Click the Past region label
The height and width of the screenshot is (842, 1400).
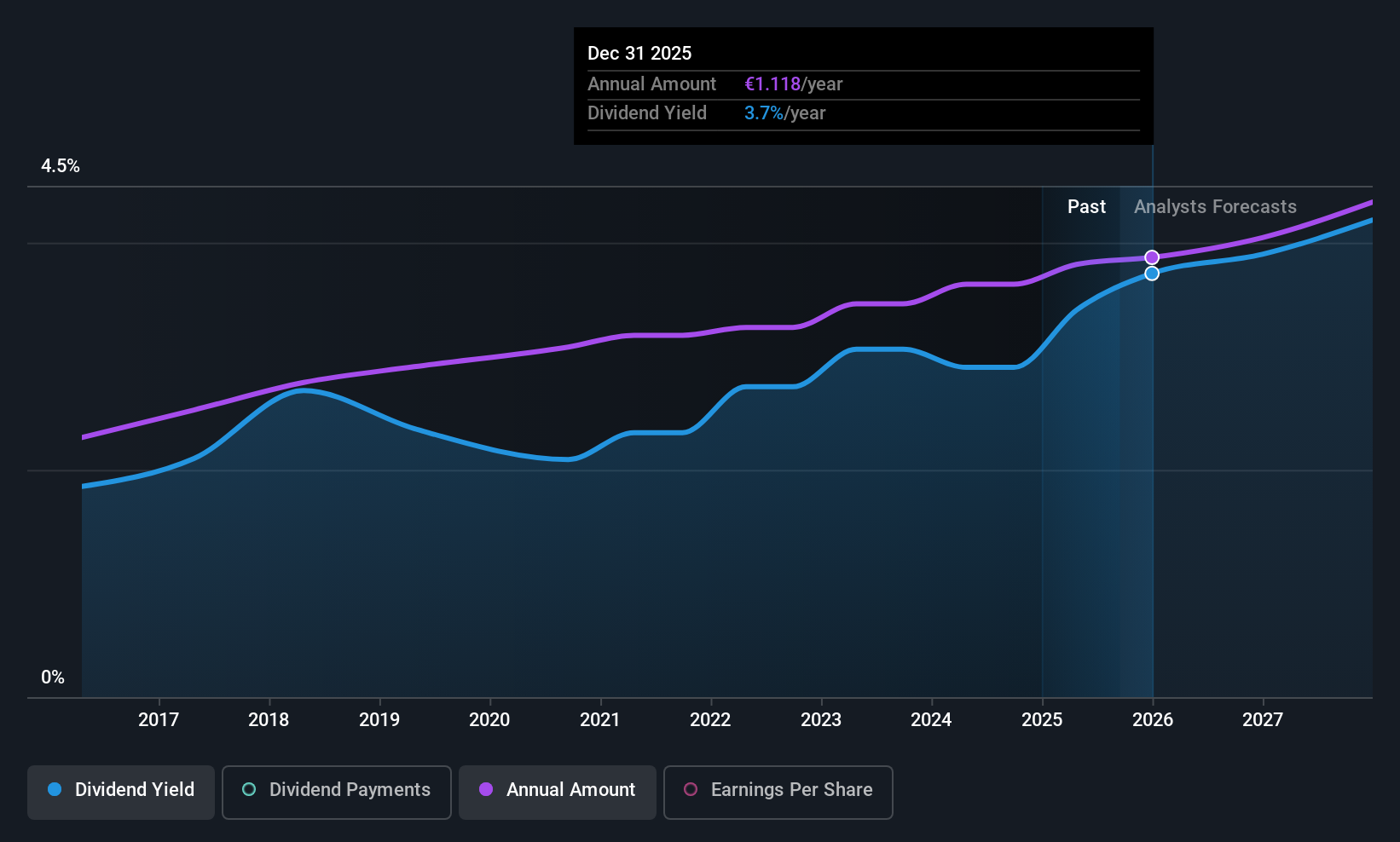[1086, 207]
